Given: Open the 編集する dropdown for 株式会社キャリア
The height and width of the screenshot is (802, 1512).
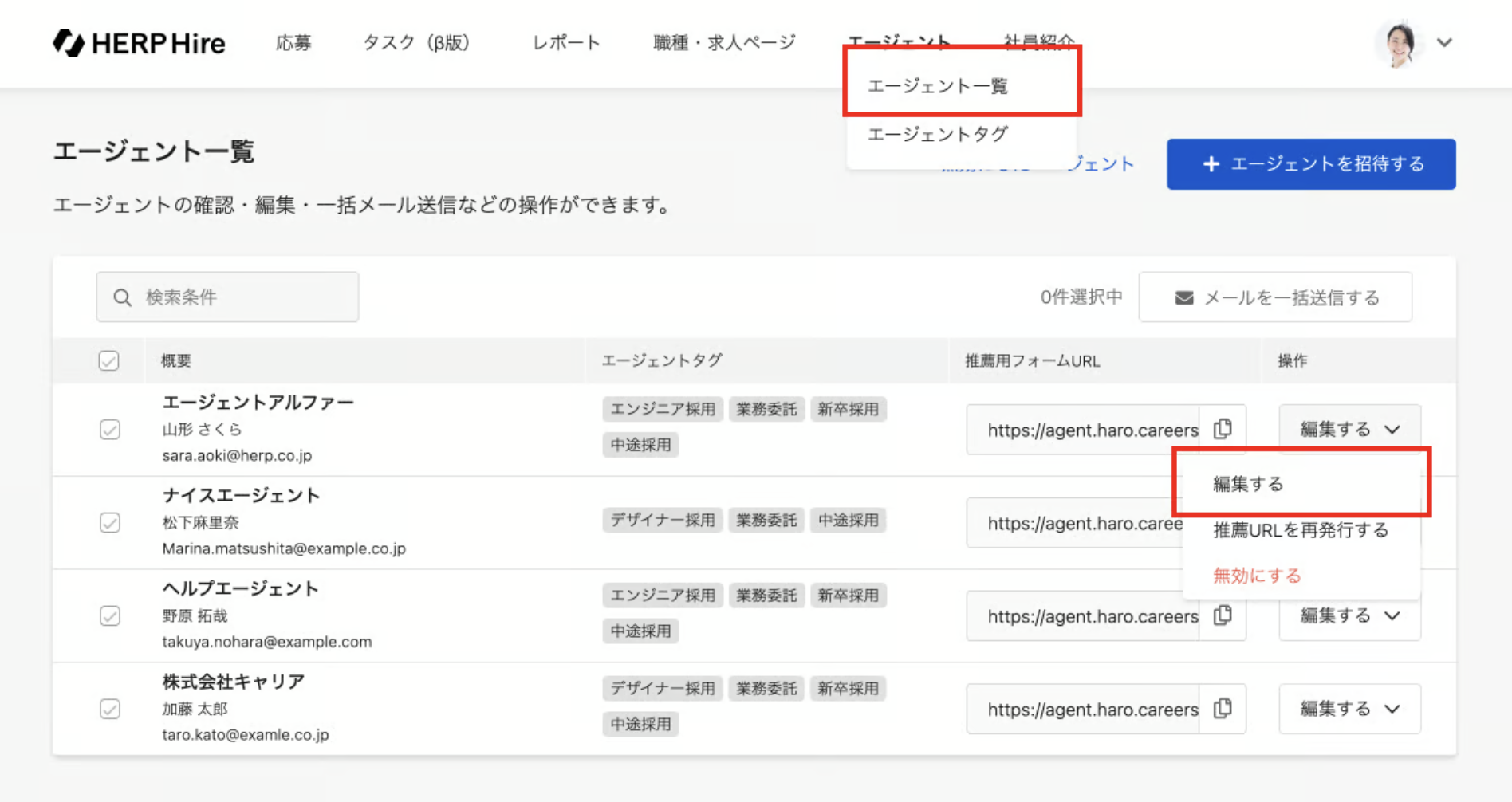Looking at the screenshot, I should (x=1349, y=709).
